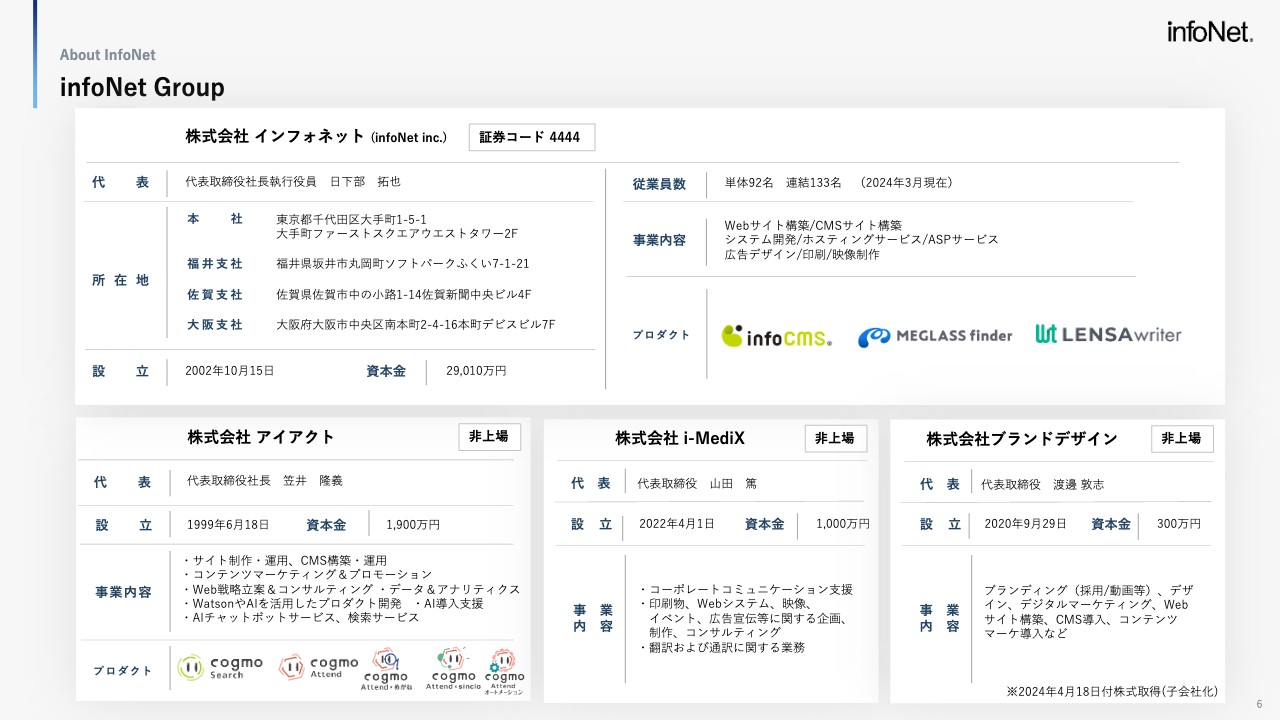Select the infoCMS product logo
Screen dimensions: 1280x720
[x=776, y=337]
